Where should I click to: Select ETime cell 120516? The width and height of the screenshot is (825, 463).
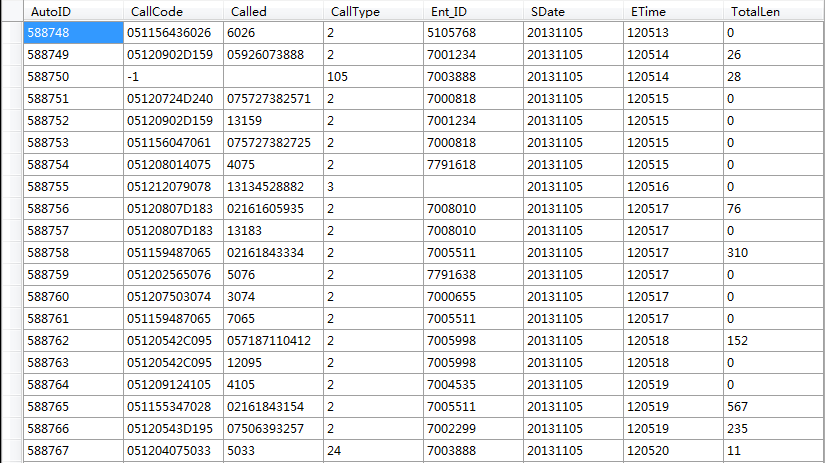click(673, 187)
